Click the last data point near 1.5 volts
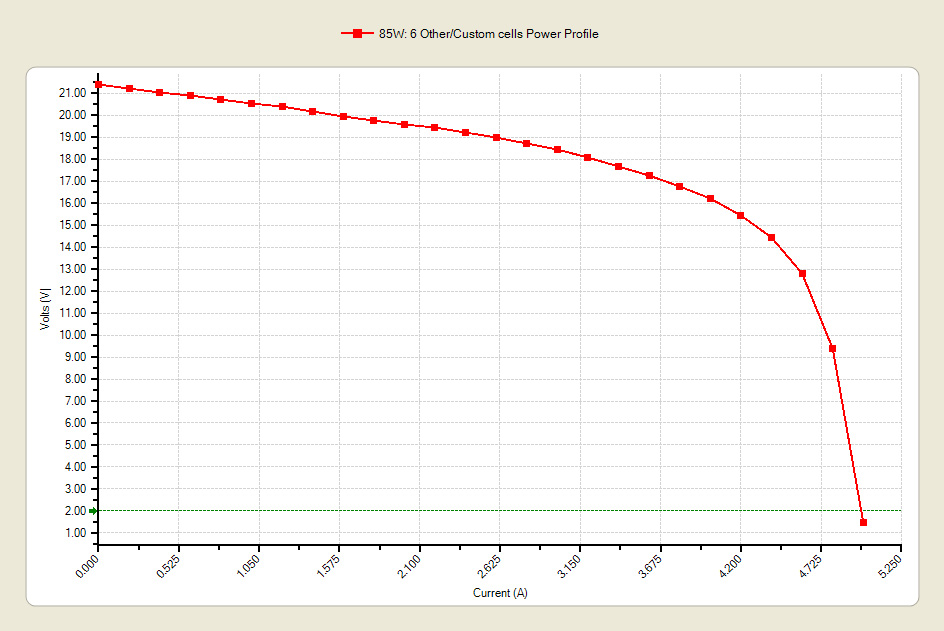The width and height of the screenshot is (944, 631). (x=863, y=522)
